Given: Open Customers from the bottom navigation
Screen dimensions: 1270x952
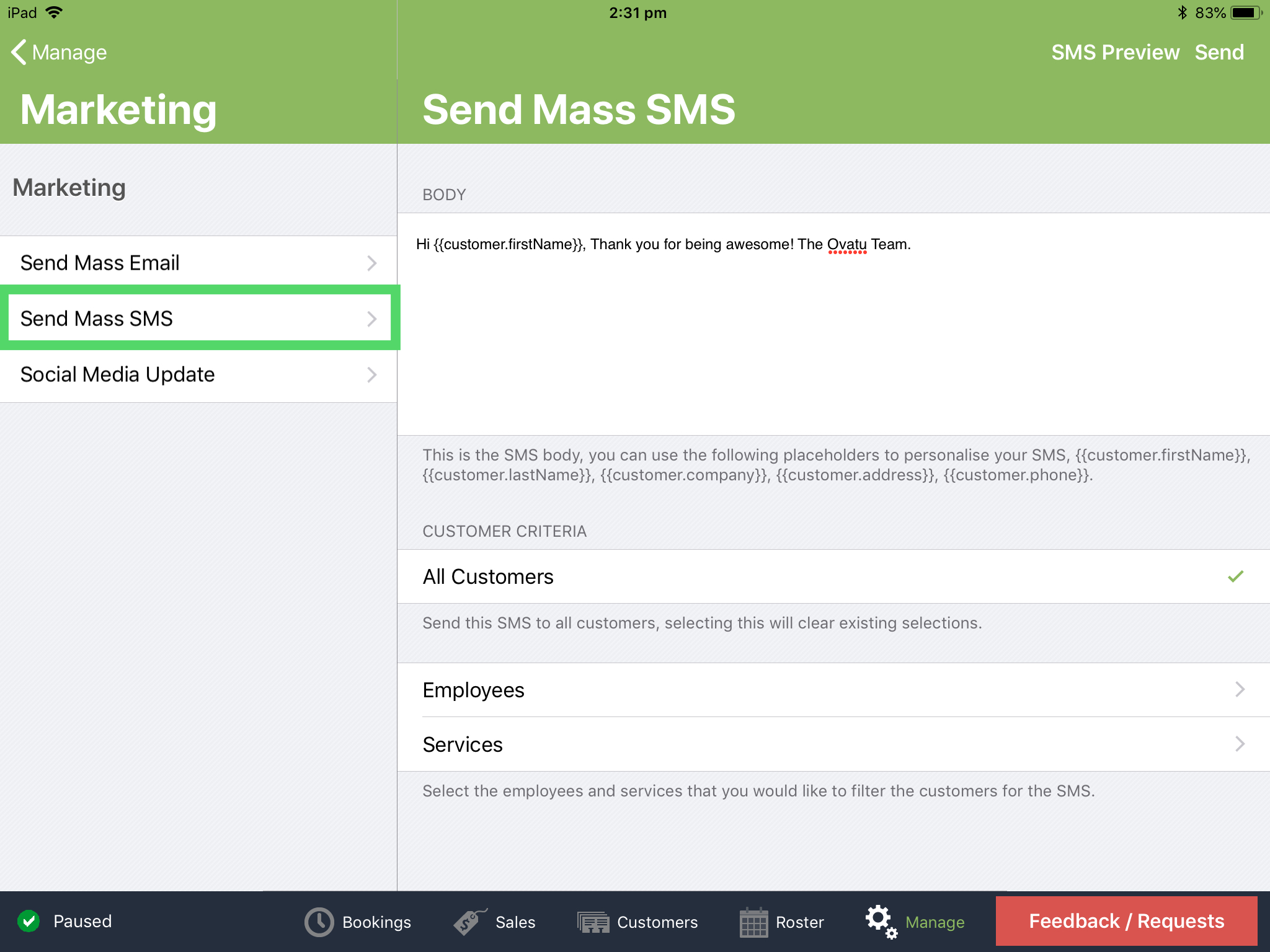Looking at the screenshot, I should (639, 922).
